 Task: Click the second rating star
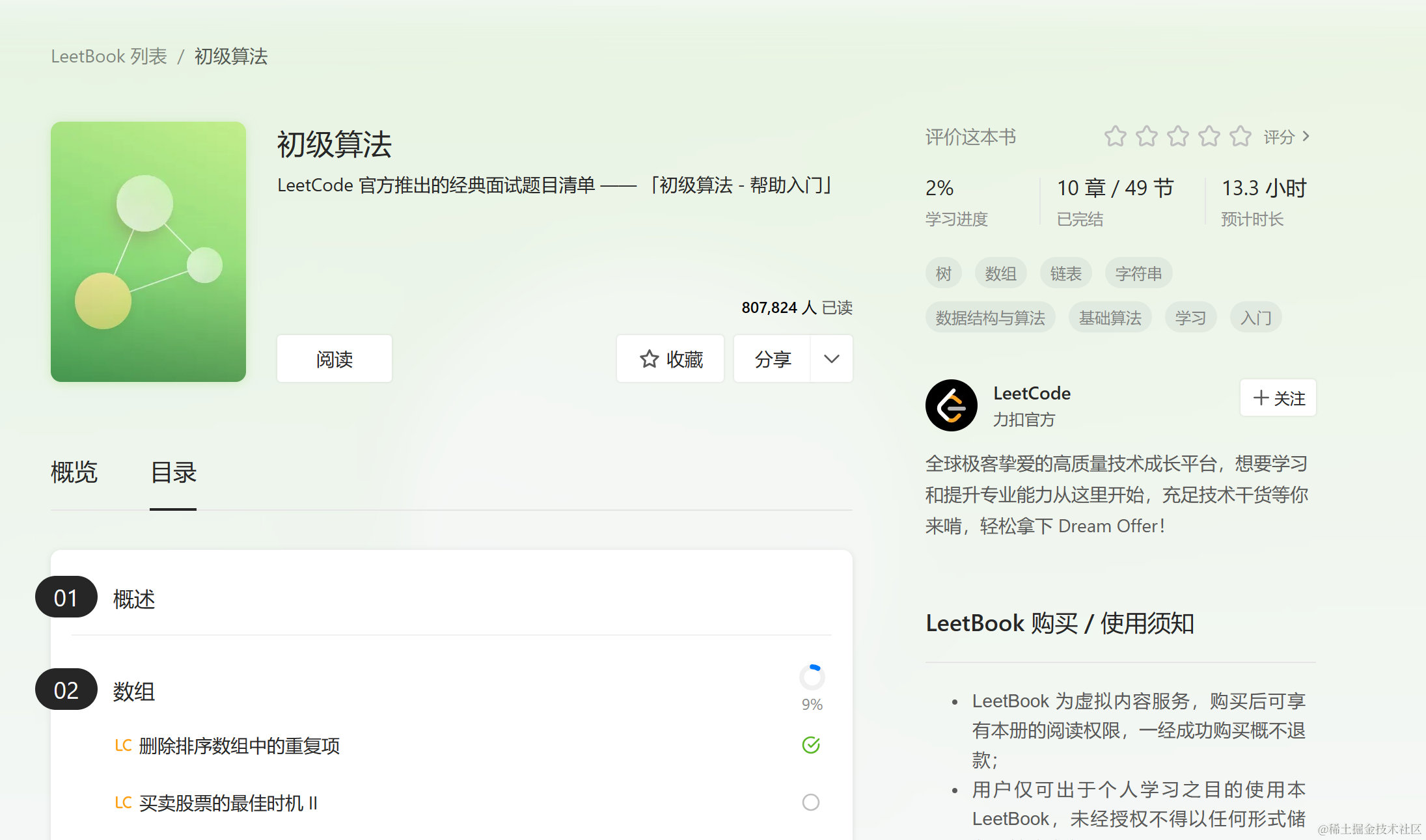[x=1146, y=137]
